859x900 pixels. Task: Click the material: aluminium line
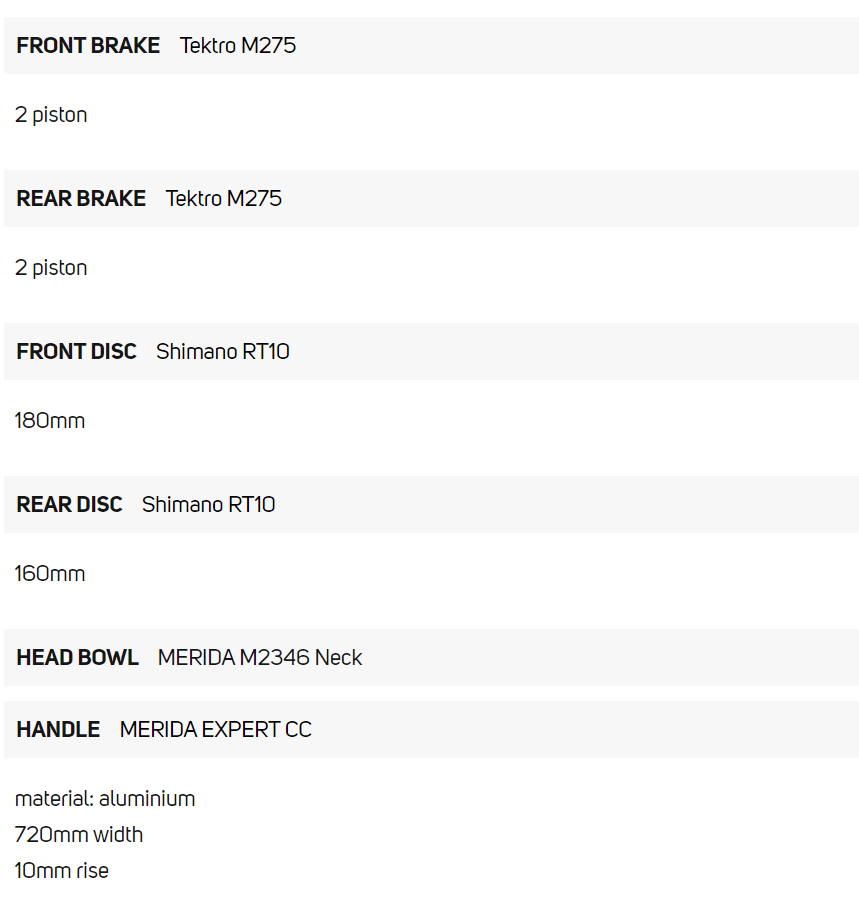coord(105,799)
